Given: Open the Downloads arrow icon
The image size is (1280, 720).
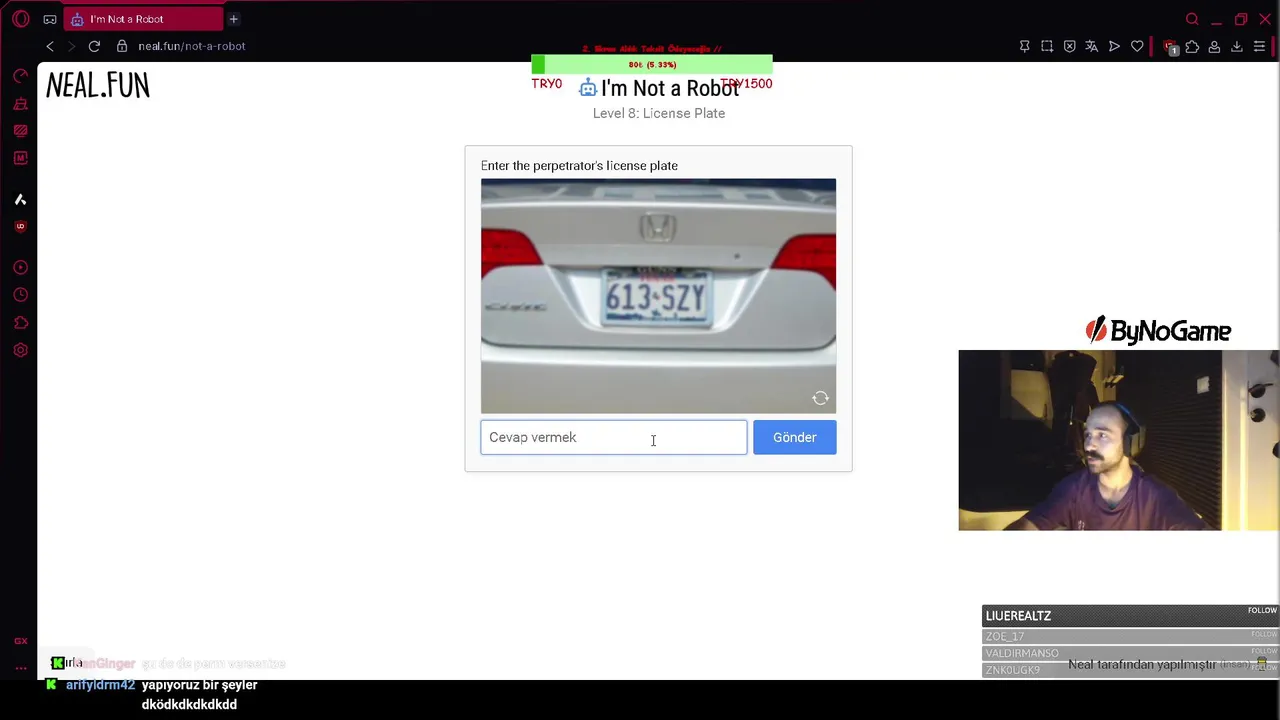Looking at the screenshot, I should (1236, 46).
